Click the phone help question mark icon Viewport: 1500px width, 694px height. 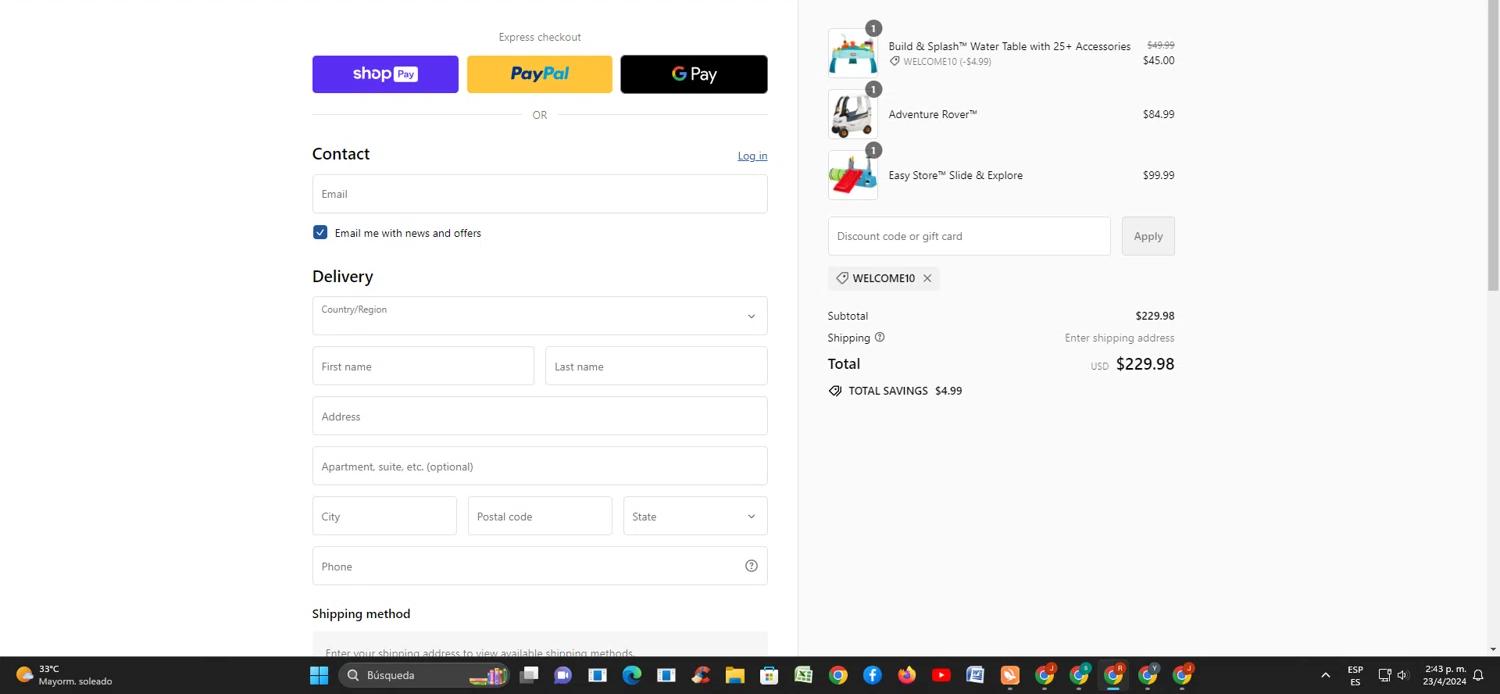(x=751, y=566)
